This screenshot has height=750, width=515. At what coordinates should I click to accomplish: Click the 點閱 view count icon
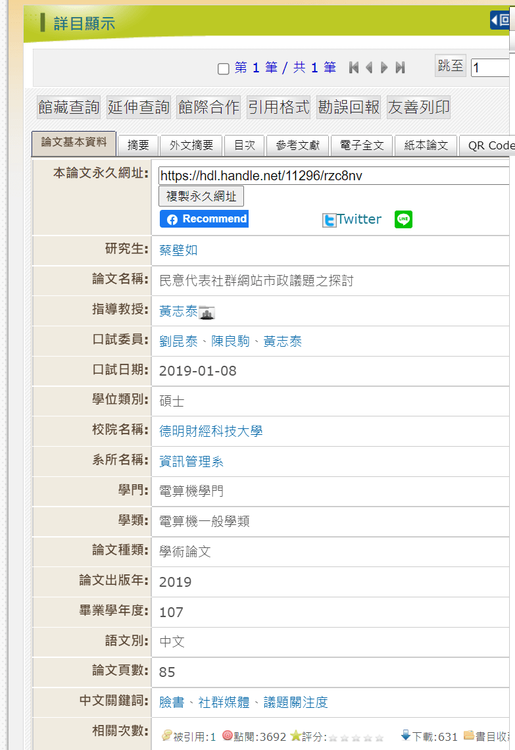[x=228, y=735]
